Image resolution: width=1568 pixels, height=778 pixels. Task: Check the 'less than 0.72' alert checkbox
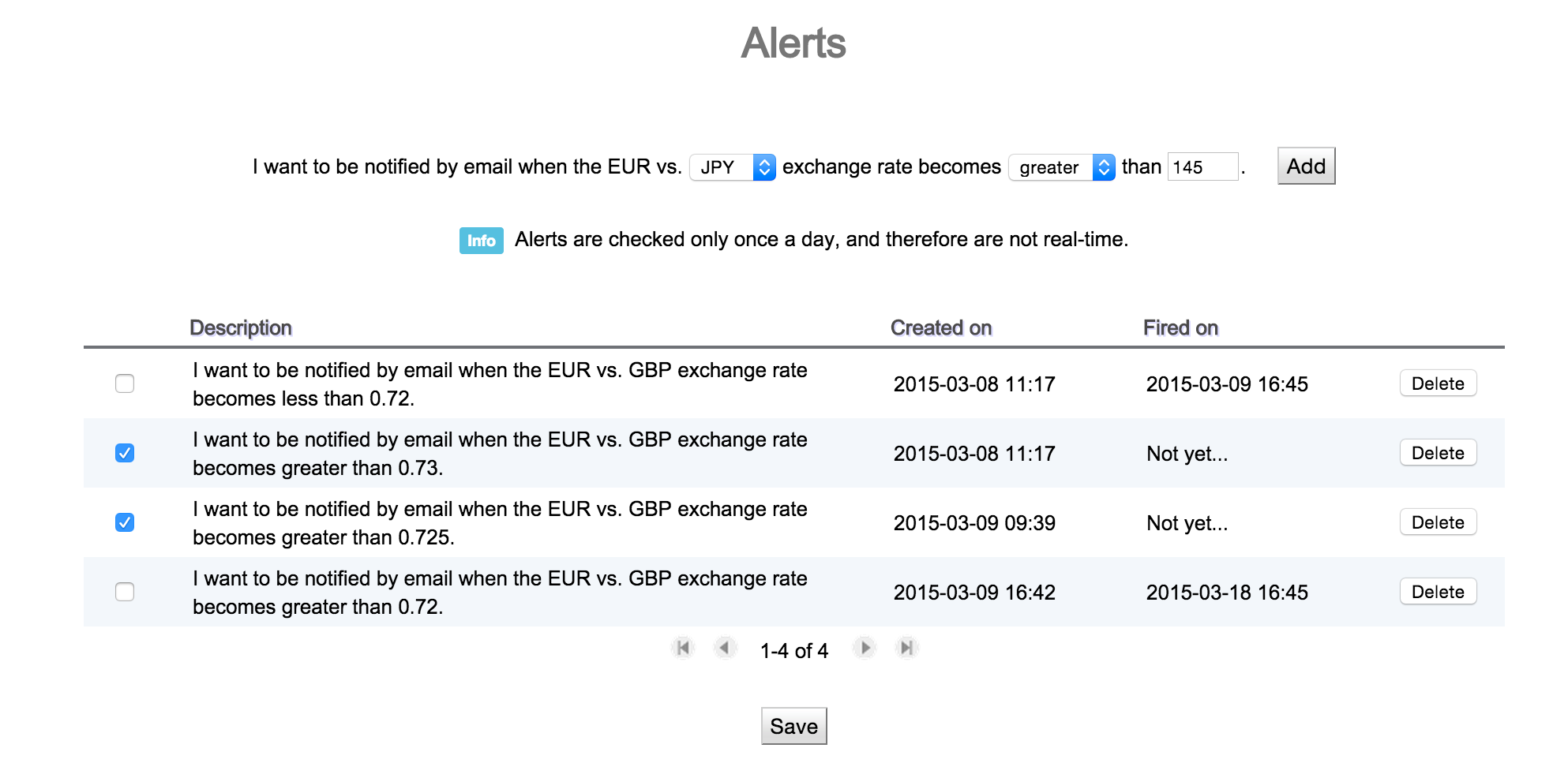point(125,383)
